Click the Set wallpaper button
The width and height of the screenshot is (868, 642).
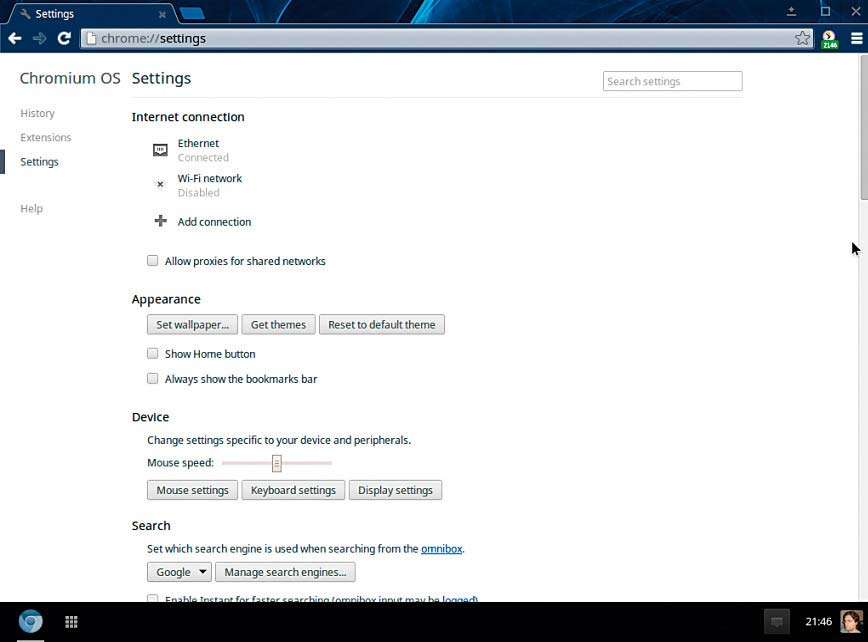point(192,324)
